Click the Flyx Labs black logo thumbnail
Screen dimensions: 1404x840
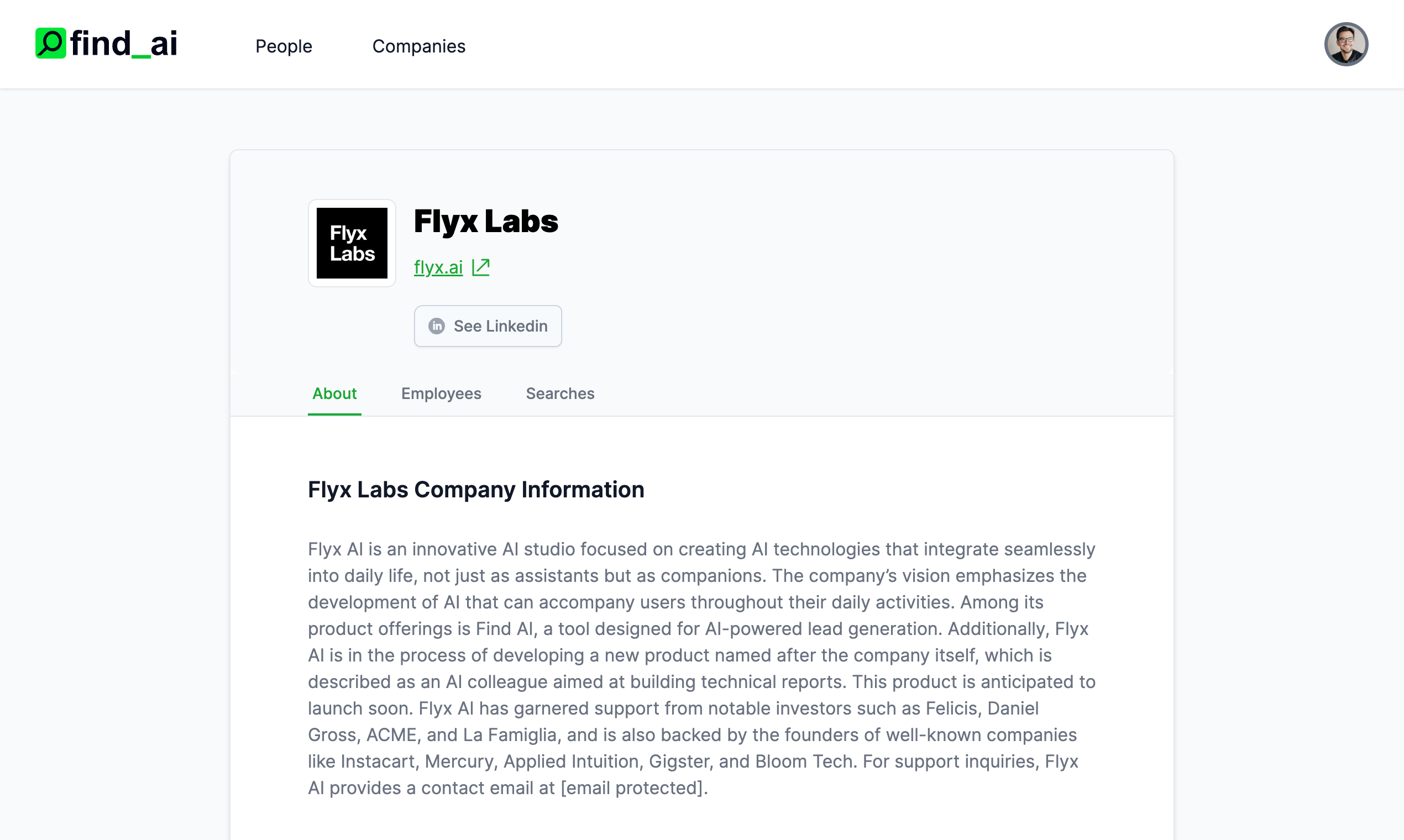point(352,243)
